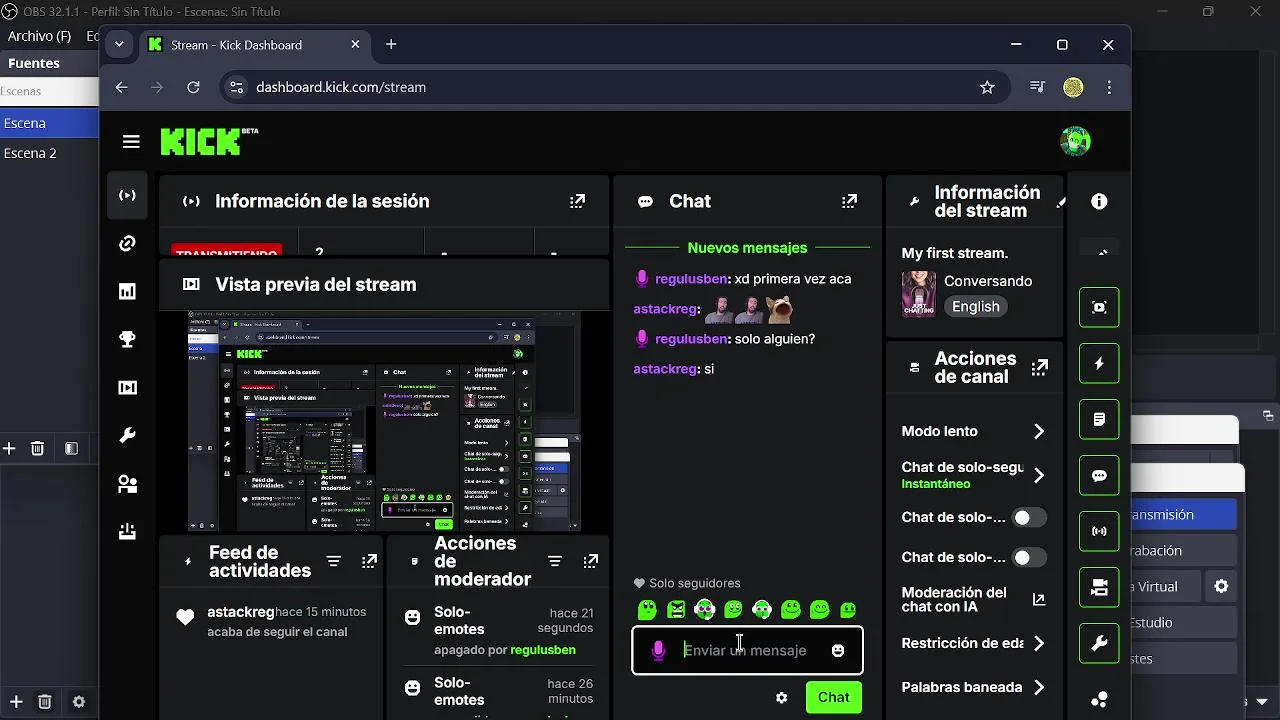Screen dimensions: 1280x720
Task: Focus the Enviar un mensaje input field
Action: 747,650
